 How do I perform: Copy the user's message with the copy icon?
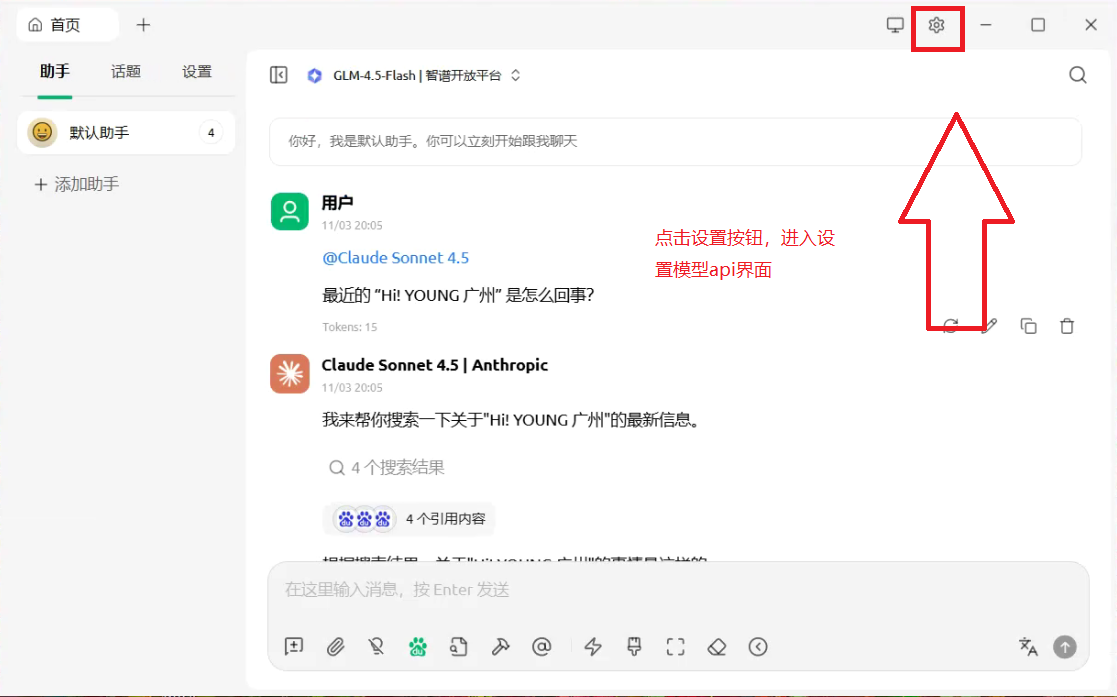click(1028, 325)
